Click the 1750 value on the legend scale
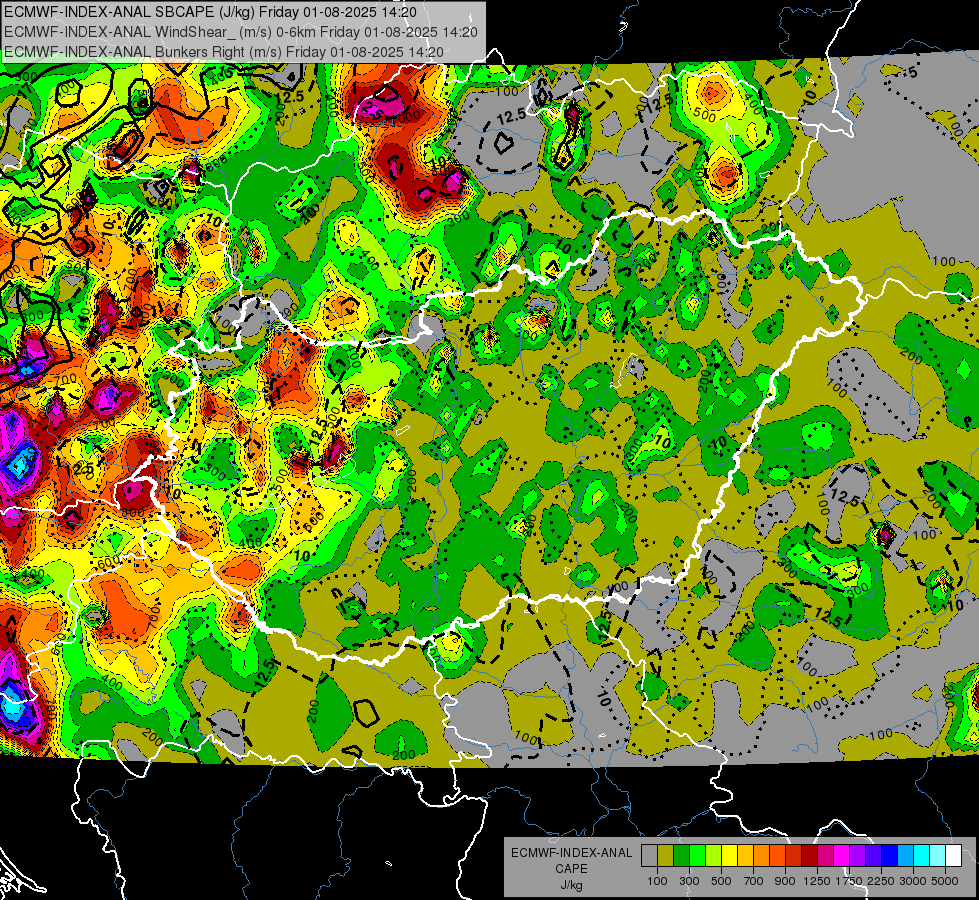 click(x=849, y=881)
